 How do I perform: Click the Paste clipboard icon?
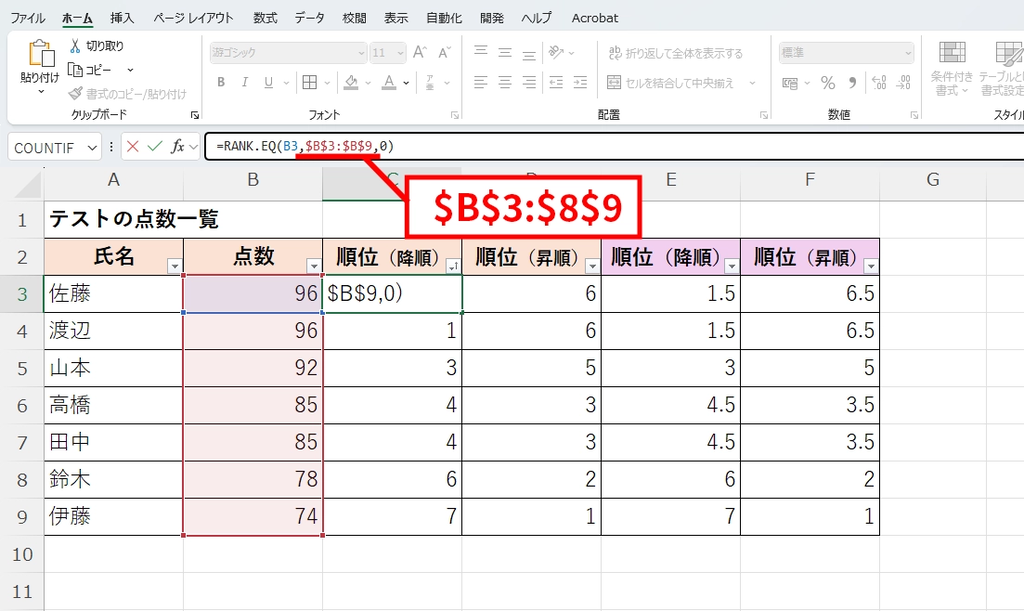coord(40,54)
